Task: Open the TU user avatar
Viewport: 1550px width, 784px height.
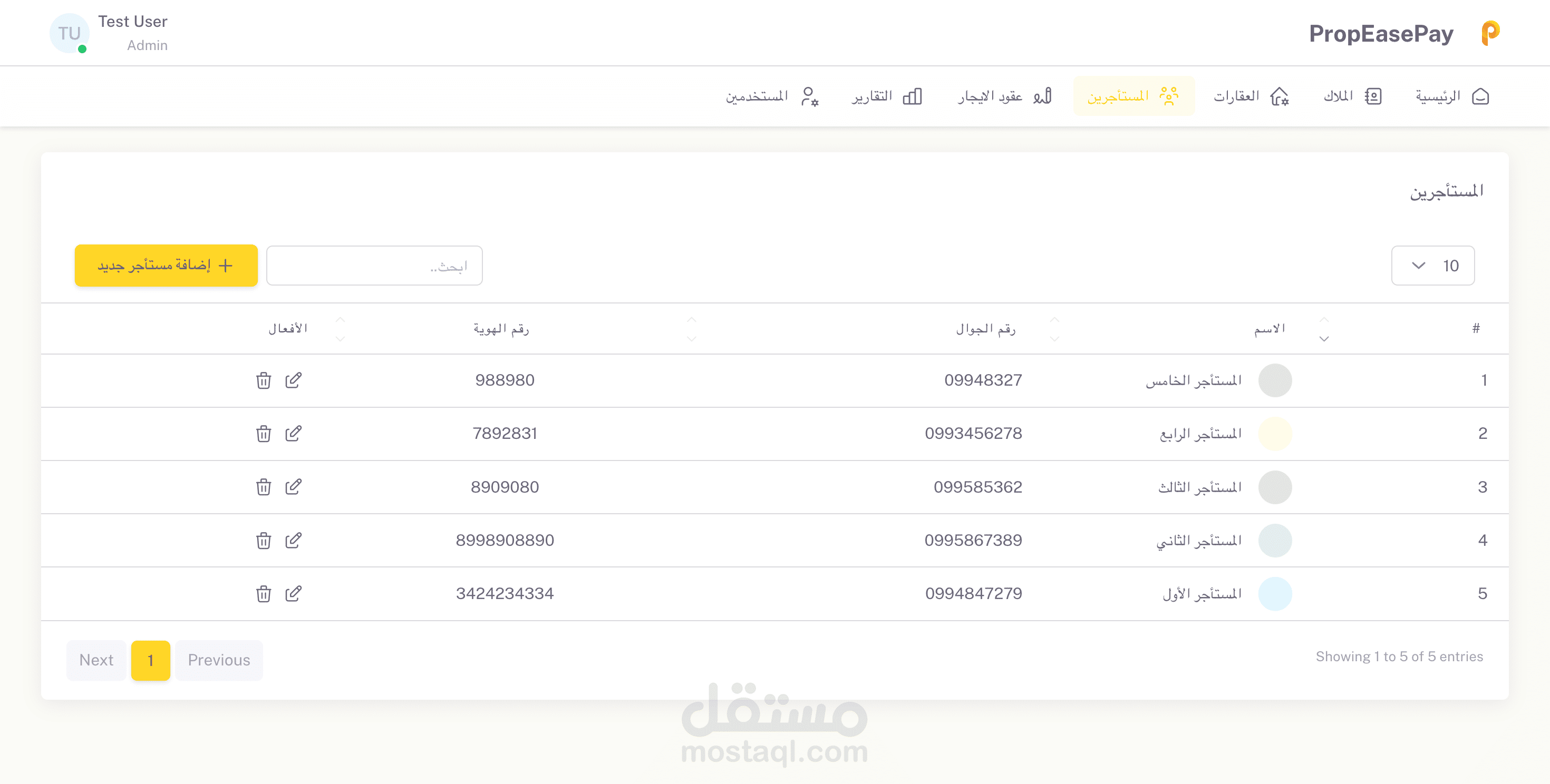Action: 69,33
